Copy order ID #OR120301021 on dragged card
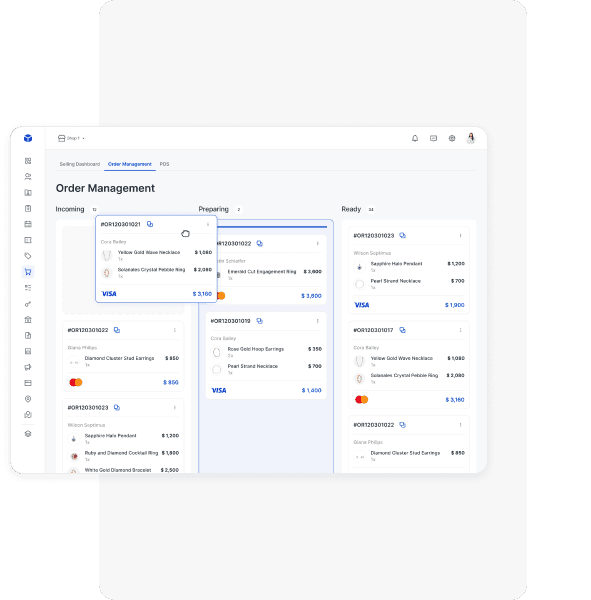591x600 pixels. pos(150,224)
